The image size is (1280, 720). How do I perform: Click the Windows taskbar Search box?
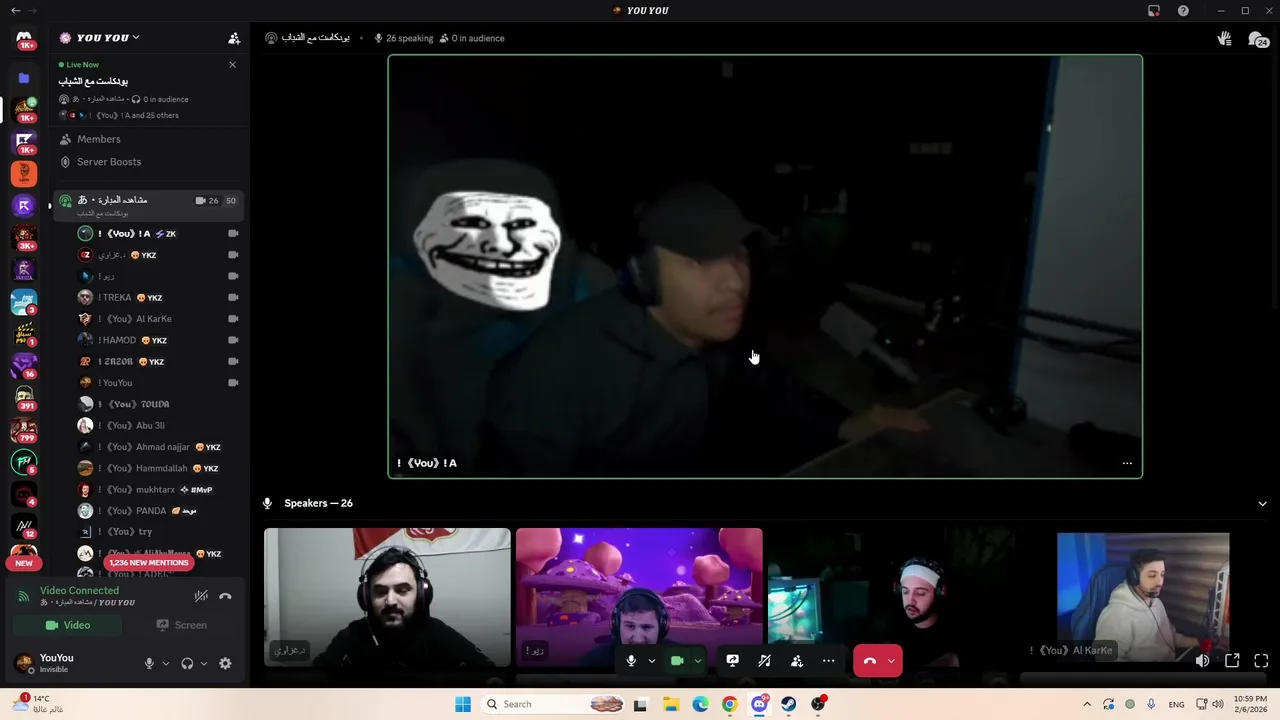coord(552,704)
